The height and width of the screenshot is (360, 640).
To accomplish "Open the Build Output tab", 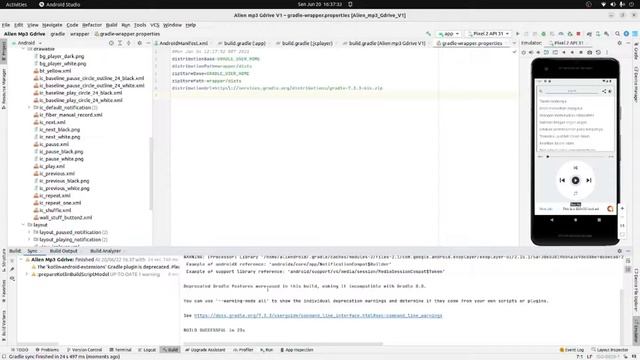I will [x=63, y=251].
